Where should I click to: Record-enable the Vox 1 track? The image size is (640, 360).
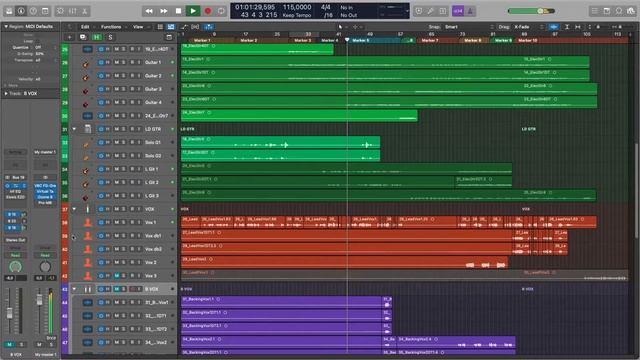pos(132,222)
